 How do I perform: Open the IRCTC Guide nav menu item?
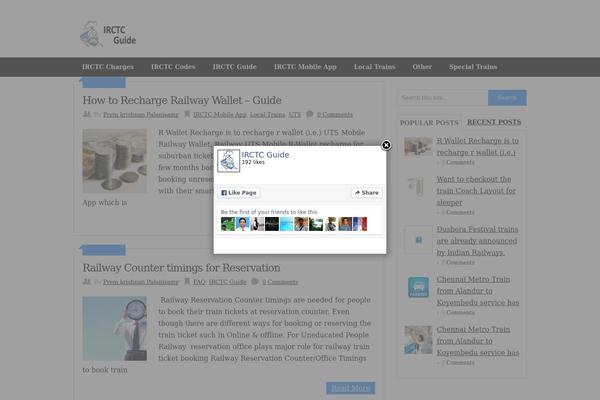[235, 67]
